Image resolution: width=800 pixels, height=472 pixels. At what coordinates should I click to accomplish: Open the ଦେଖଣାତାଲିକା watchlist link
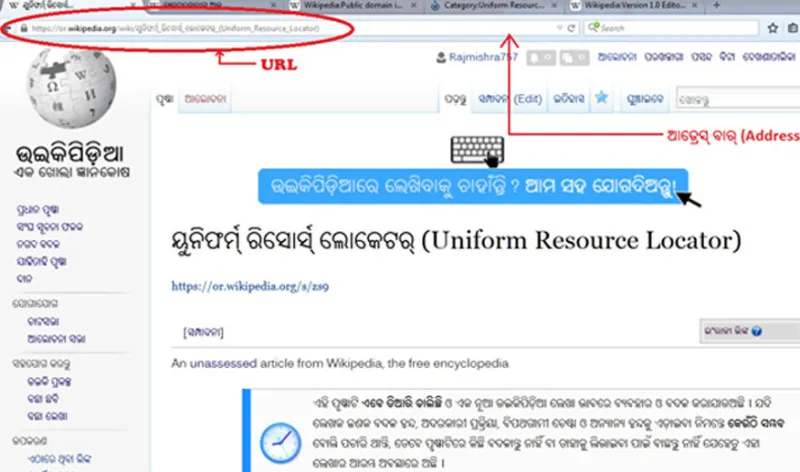[x=769, y=57]
